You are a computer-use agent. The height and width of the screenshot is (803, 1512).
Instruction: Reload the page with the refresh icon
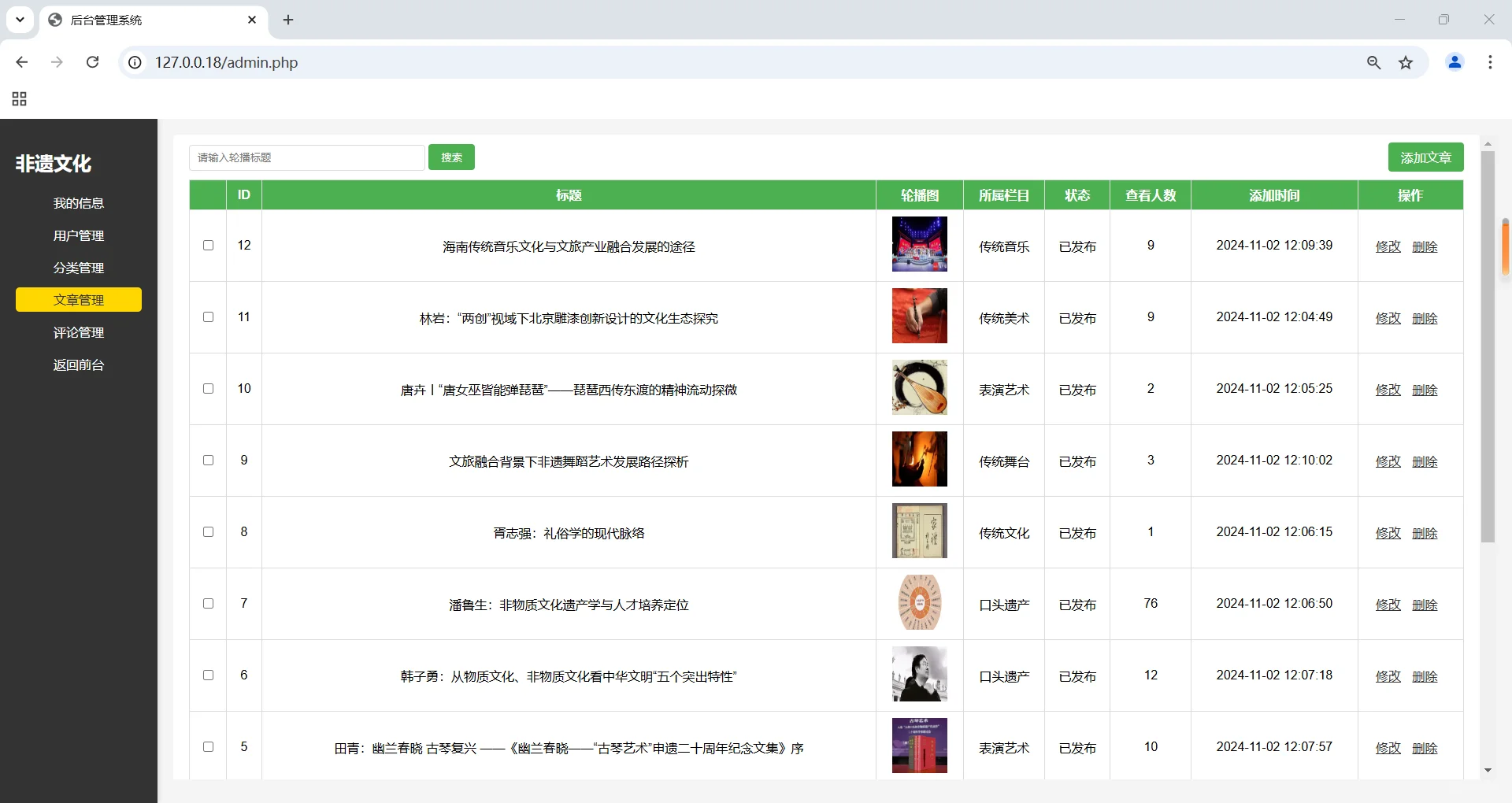(92, 62)
